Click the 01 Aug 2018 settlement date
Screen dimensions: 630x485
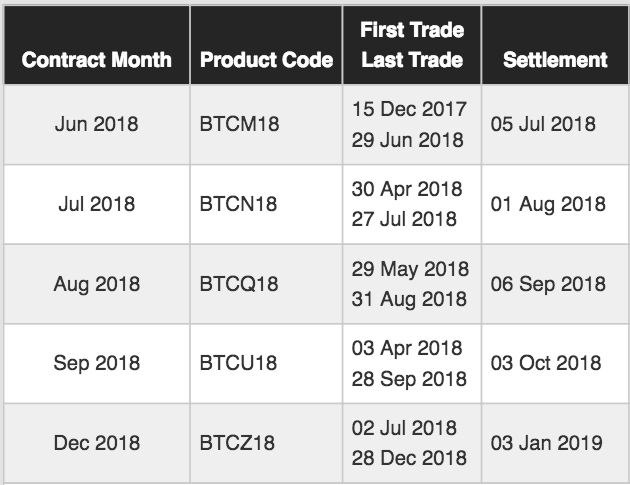click(548, 204)
